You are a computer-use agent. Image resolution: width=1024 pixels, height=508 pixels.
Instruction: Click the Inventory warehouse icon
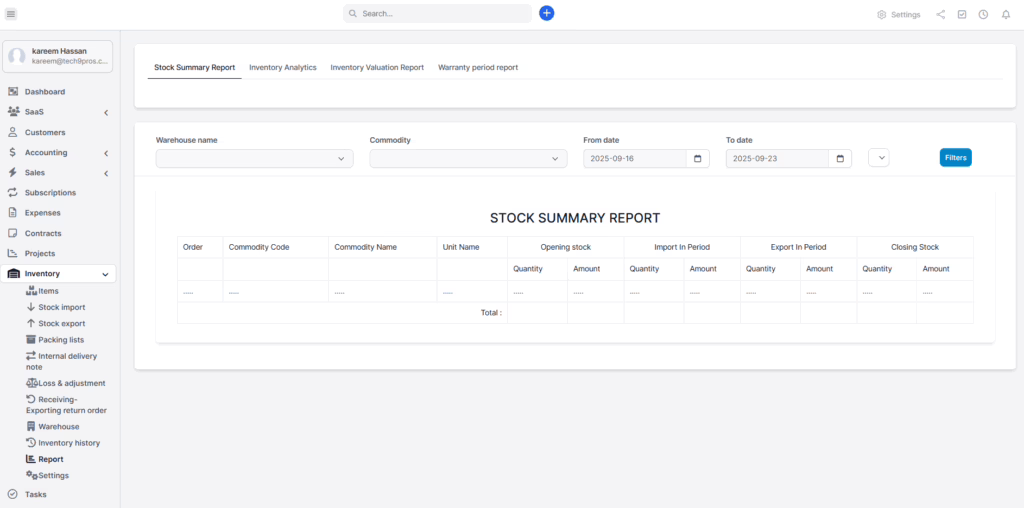[14, 274]
